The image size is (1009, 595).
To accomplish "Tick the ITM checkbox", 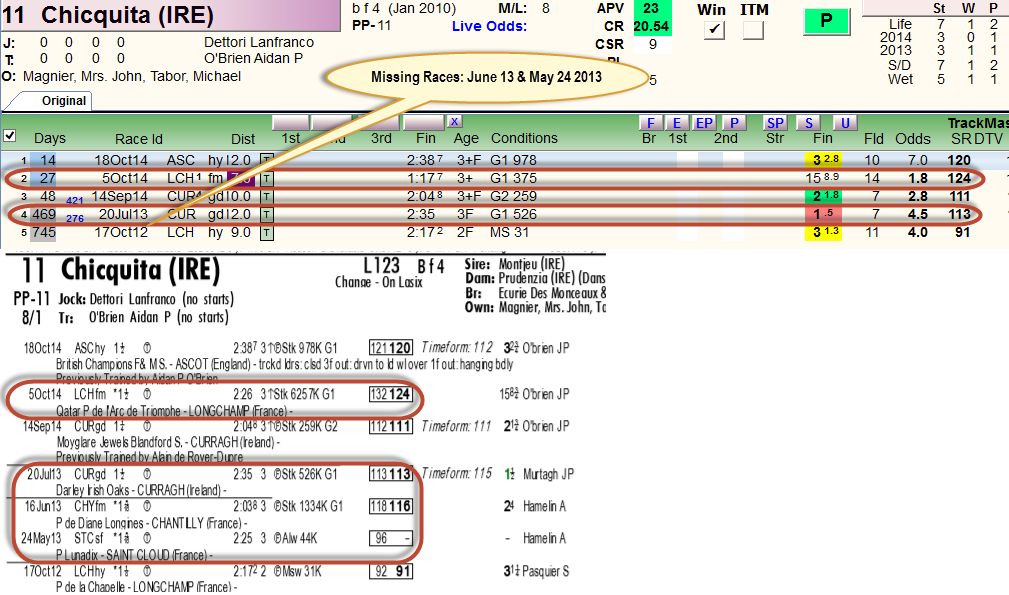I will coord(753,30).
